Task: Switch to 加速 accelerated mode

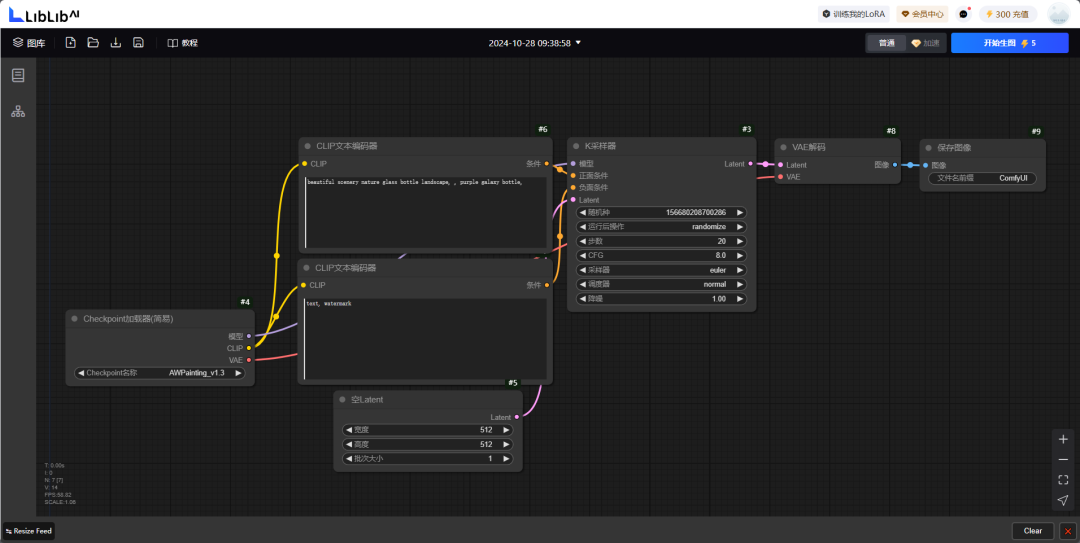Action: pyautogui.click(x=925, y=43)
